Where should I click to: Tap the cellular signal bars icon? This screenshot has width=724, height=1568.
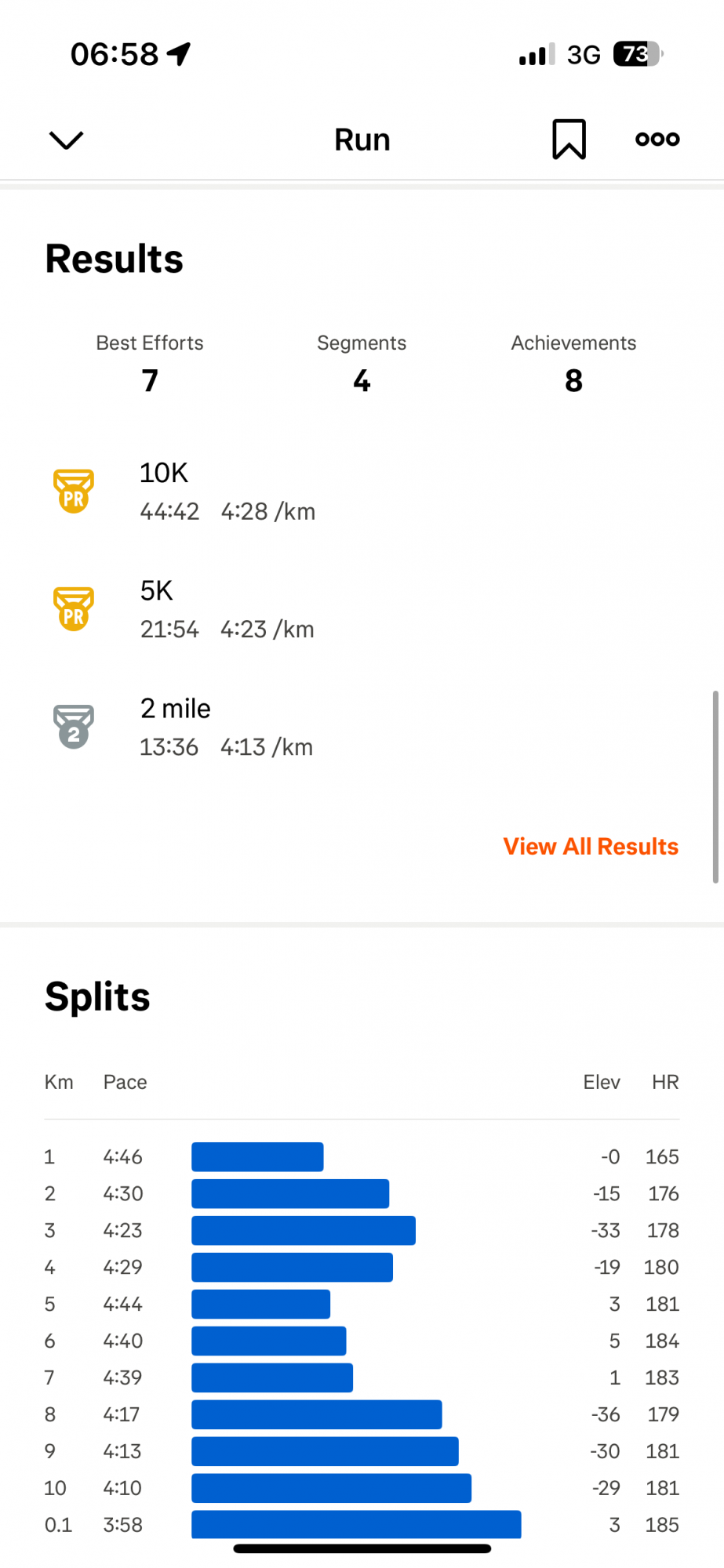click(537, 55)
